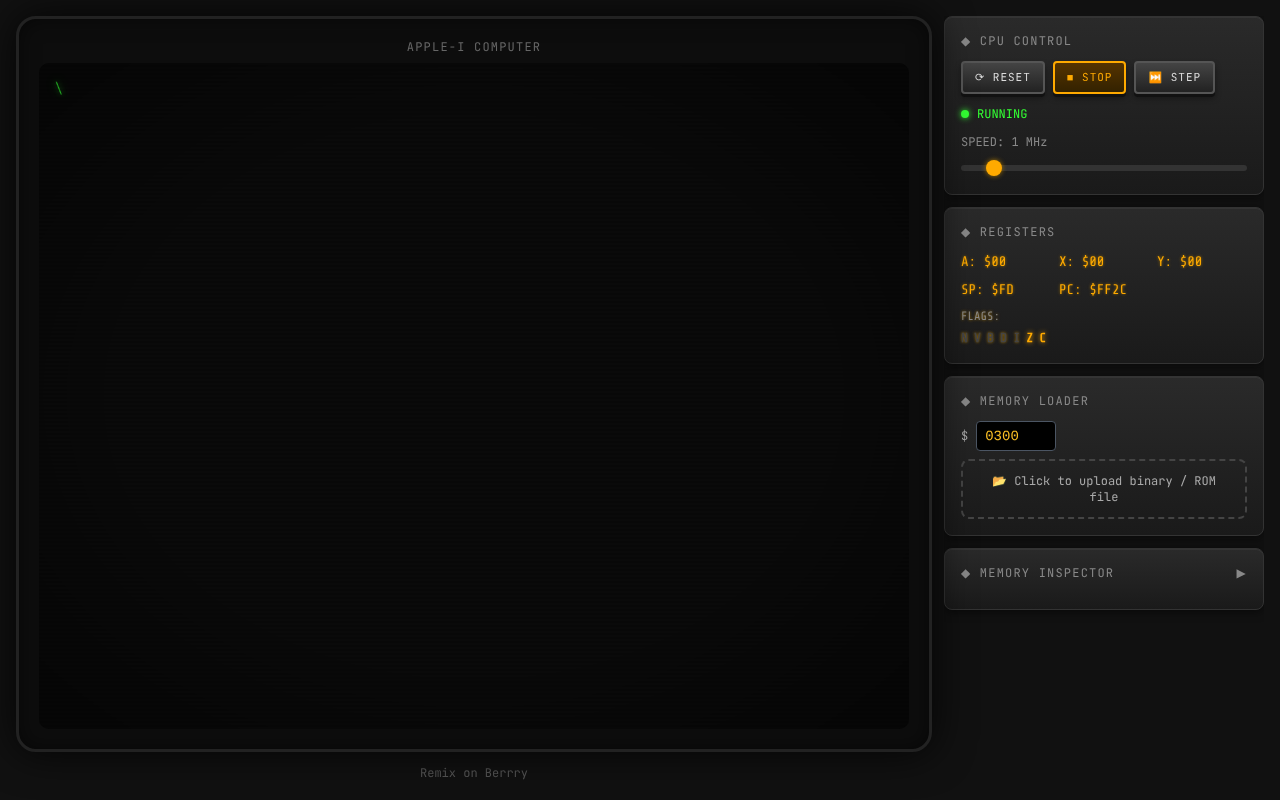Click to upload binary / ROM file

point(1104,489)
